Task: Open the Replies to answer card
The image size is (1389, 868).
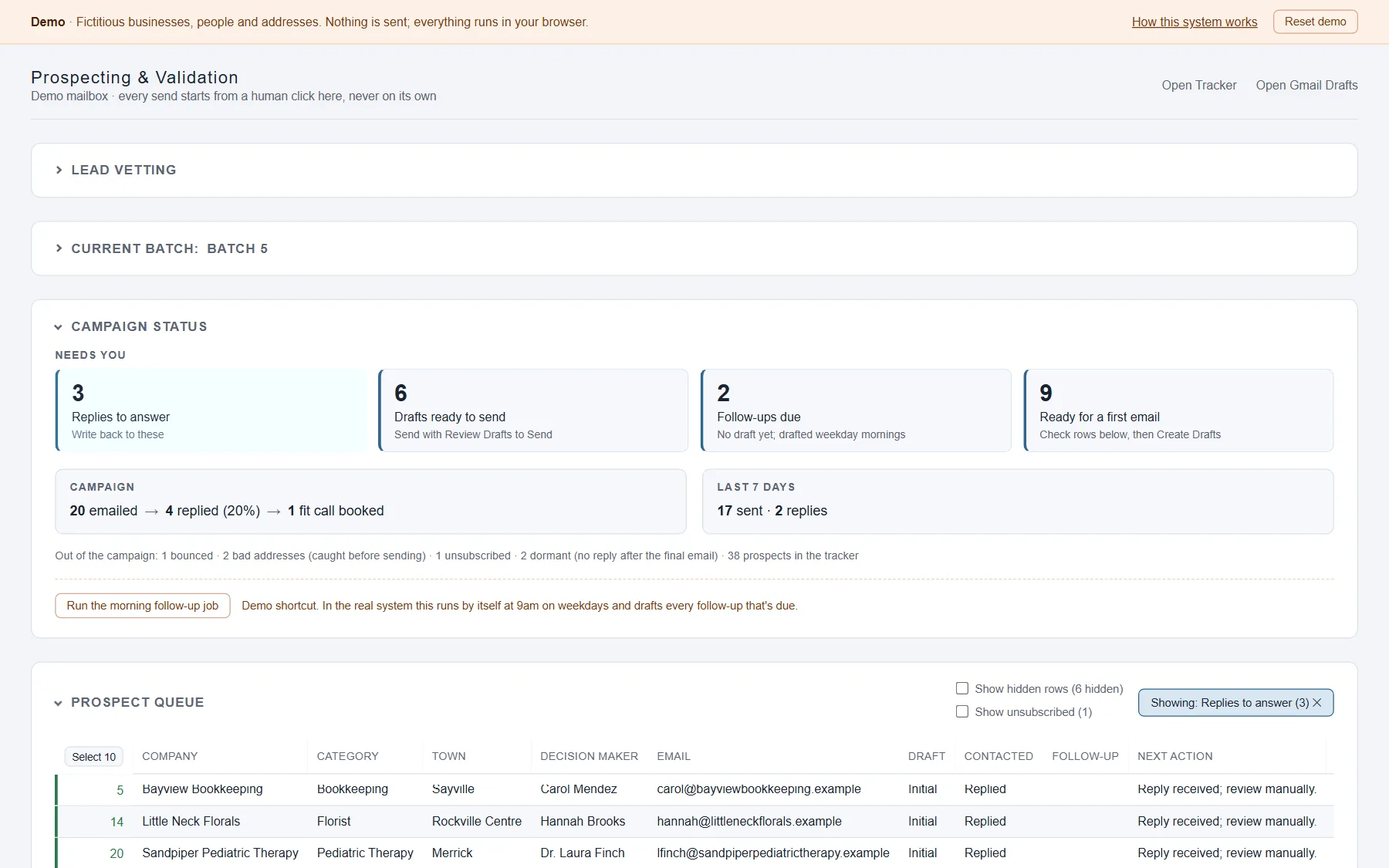Action: click(x=211, y=410)
